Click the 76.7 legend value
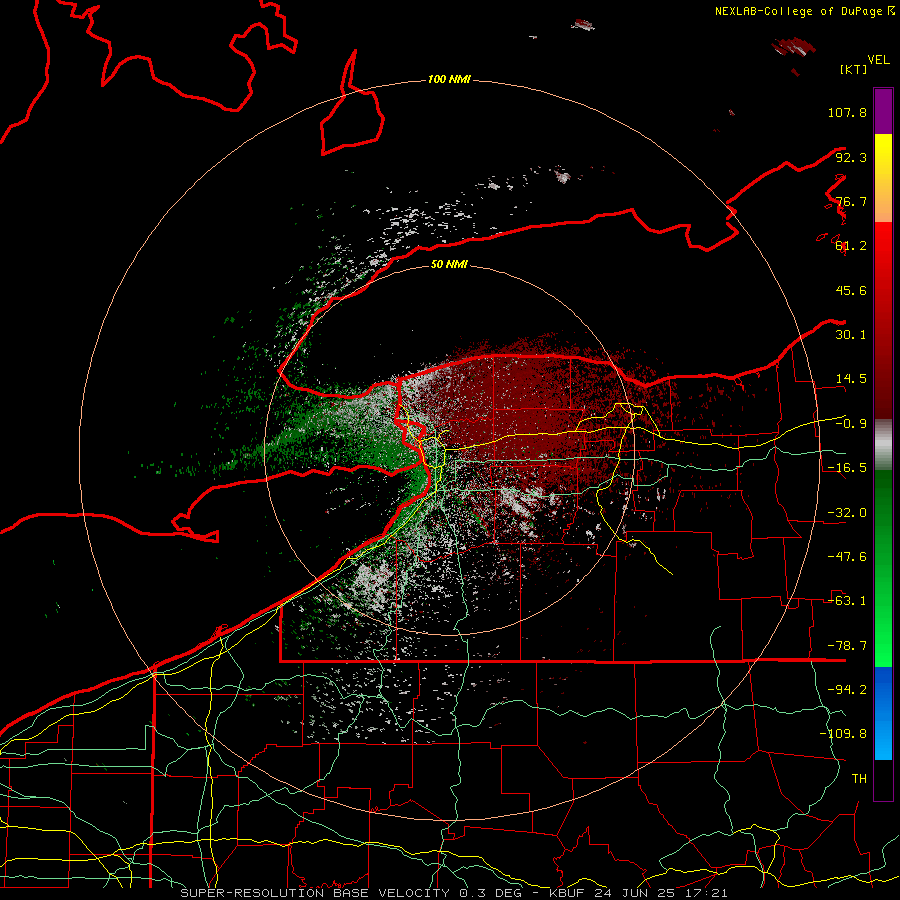 pyautogui.click(x=851, y=201)
